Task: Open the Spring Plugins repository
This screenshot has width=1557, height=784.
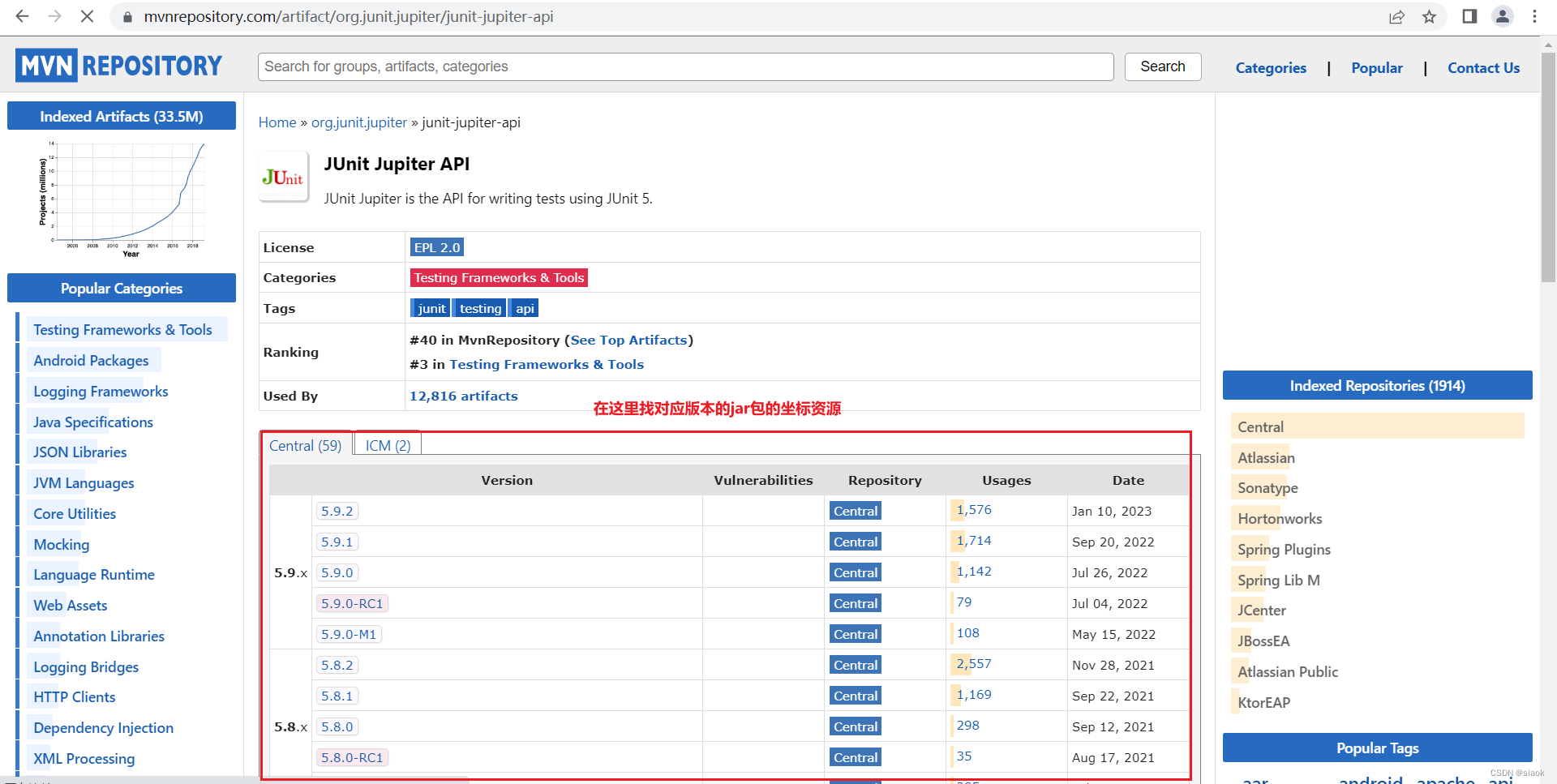Action: click(1284, 550)
